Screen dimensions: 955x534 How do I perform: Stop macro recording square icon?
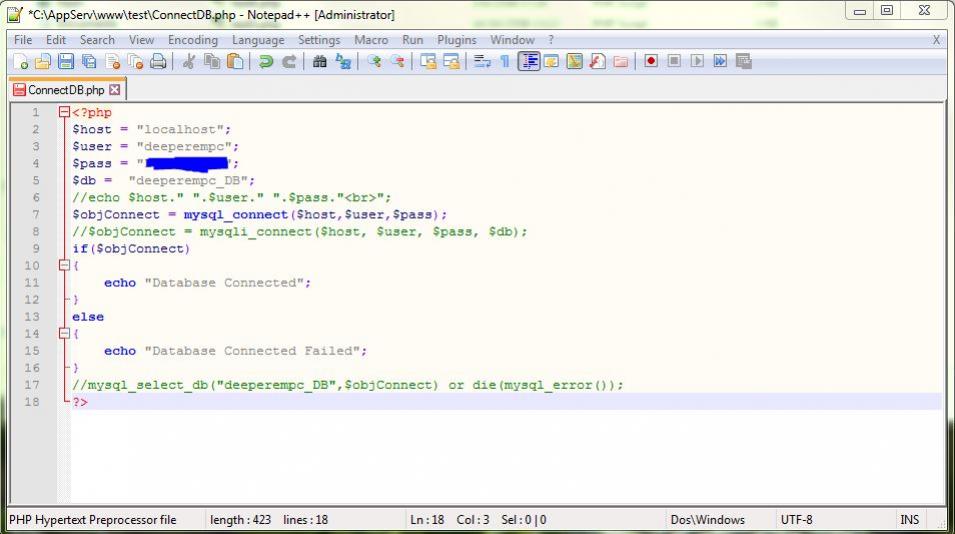(x=674, y=61)
